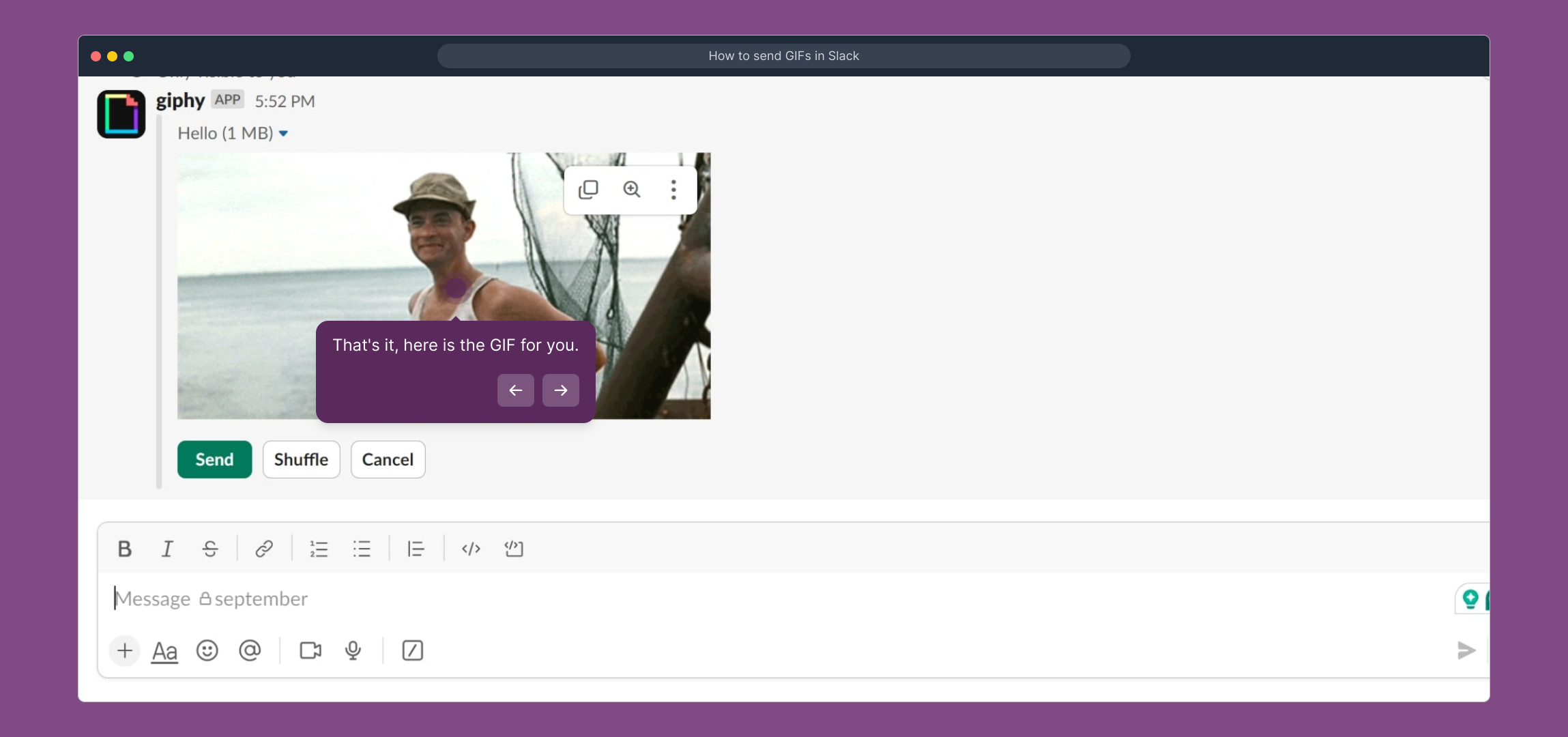Mention someone with the @ icon
Viewport: 1568px width, 737px height.
[x=250, y=650]
